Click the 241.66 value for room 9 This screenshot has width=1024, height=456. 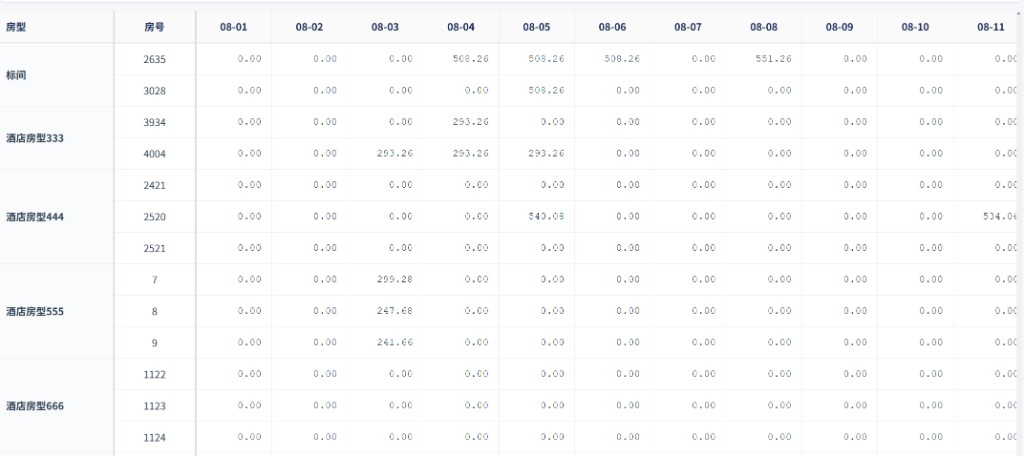point(394,342)
